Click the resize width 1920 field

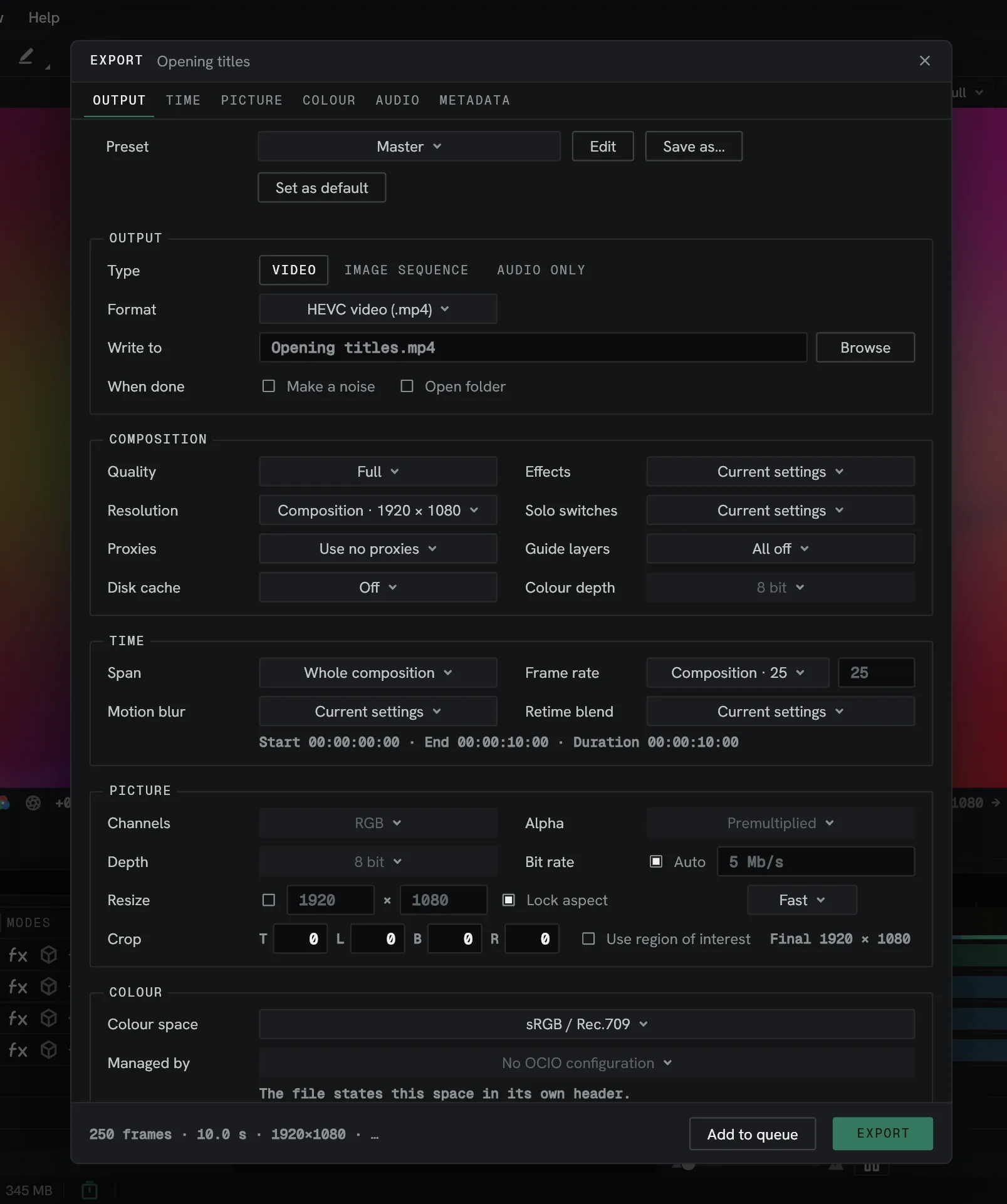[331, 900]
